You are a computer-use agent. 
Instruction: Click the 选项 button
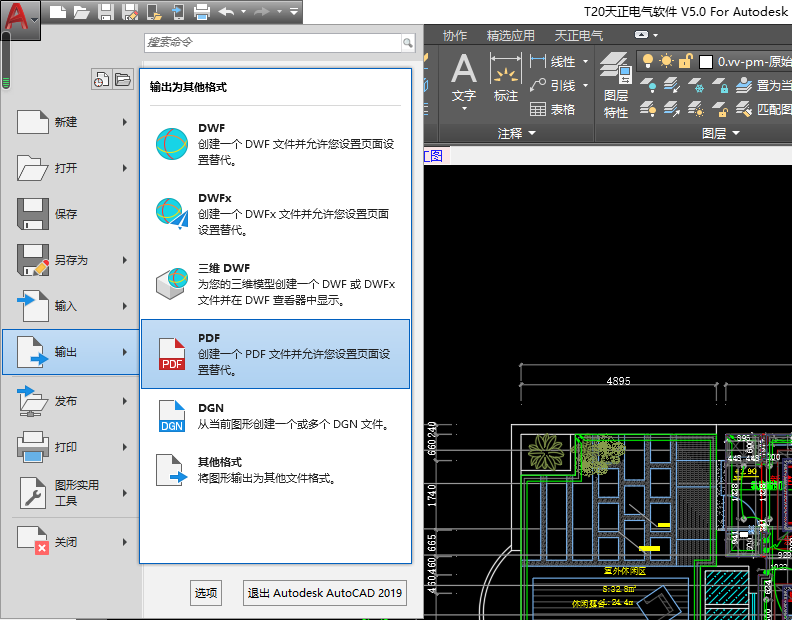tap(206, 592)
